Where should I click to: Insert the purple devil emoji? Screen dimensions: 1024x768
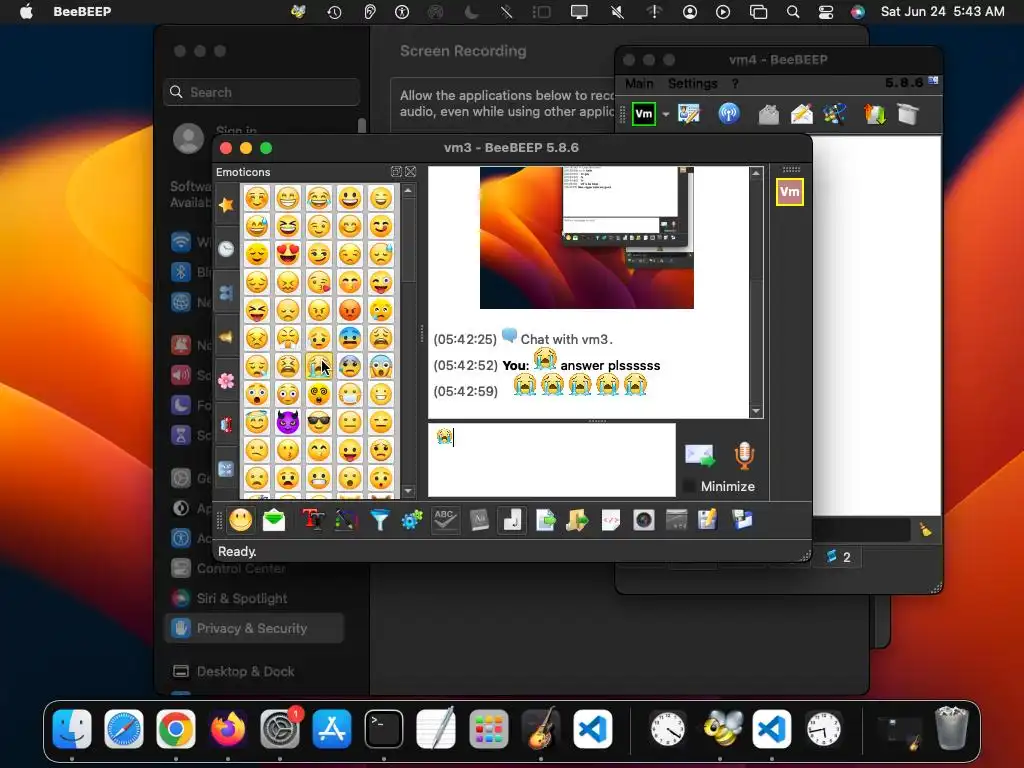click(288, 422)
